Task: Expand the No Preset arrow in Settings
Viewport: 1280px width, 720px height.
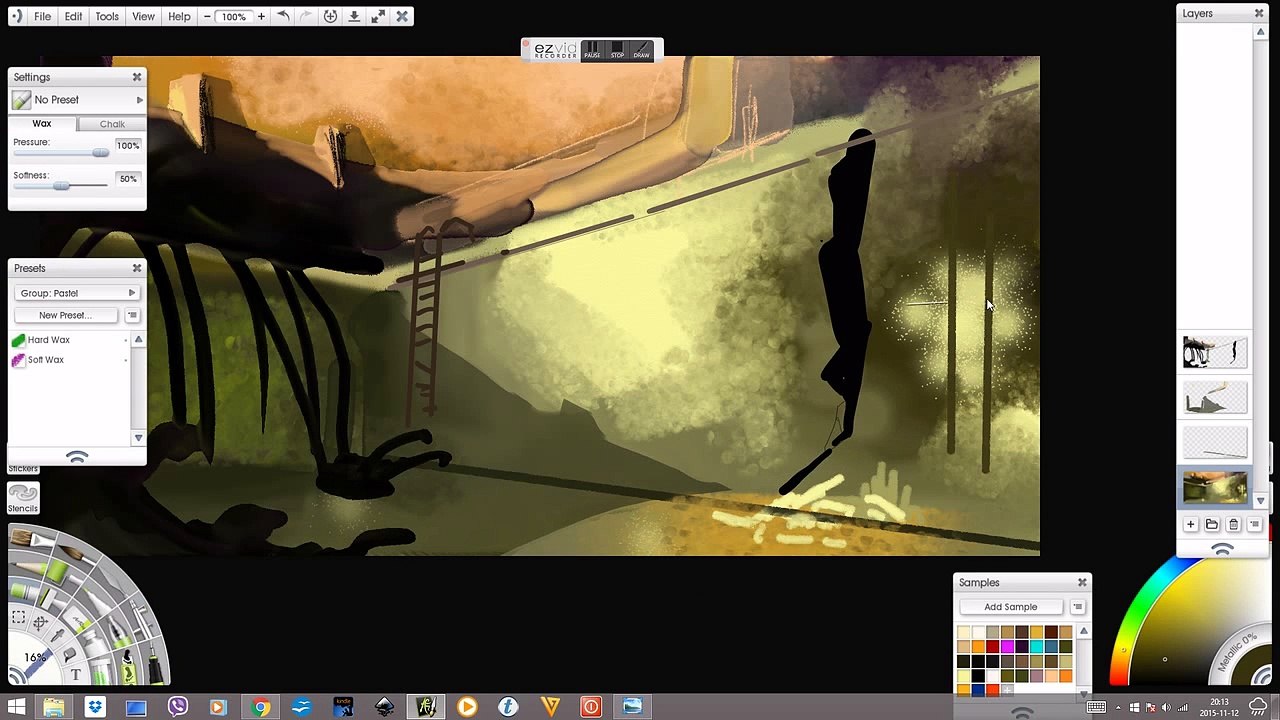Action: [139, 100]
